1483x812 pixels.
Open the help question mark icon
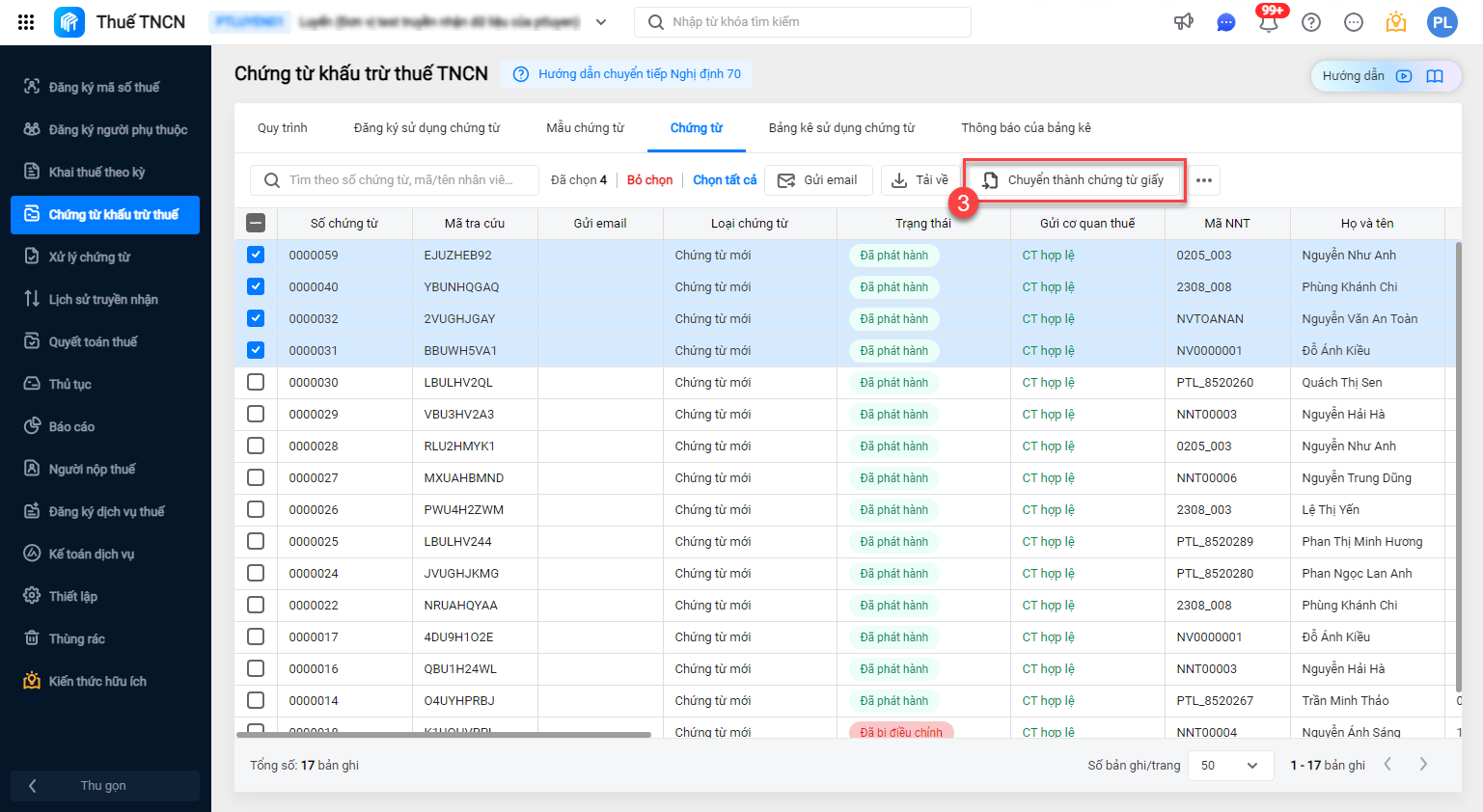click(1310, 22)
